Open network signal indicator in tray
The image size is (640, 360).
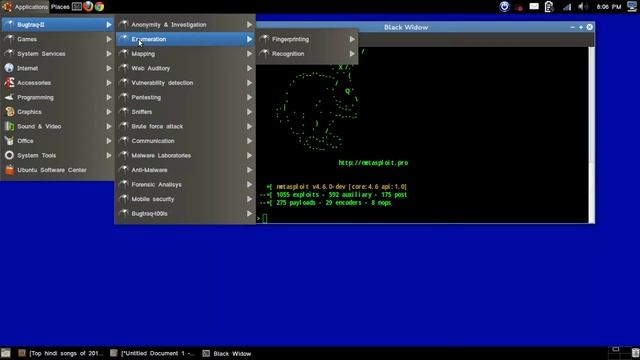tap(567, 7)
